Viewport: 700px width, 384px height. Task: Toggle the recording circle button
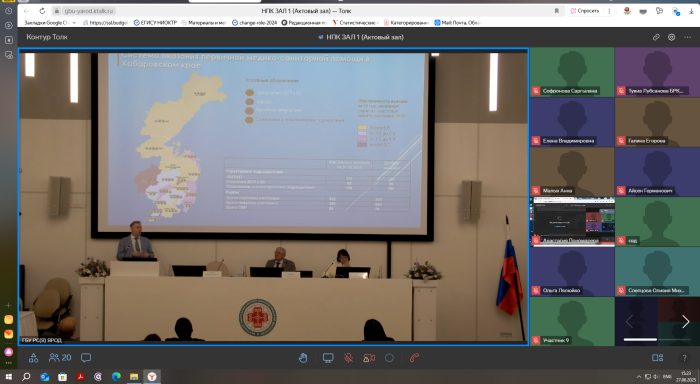click(x=389, y=358)
